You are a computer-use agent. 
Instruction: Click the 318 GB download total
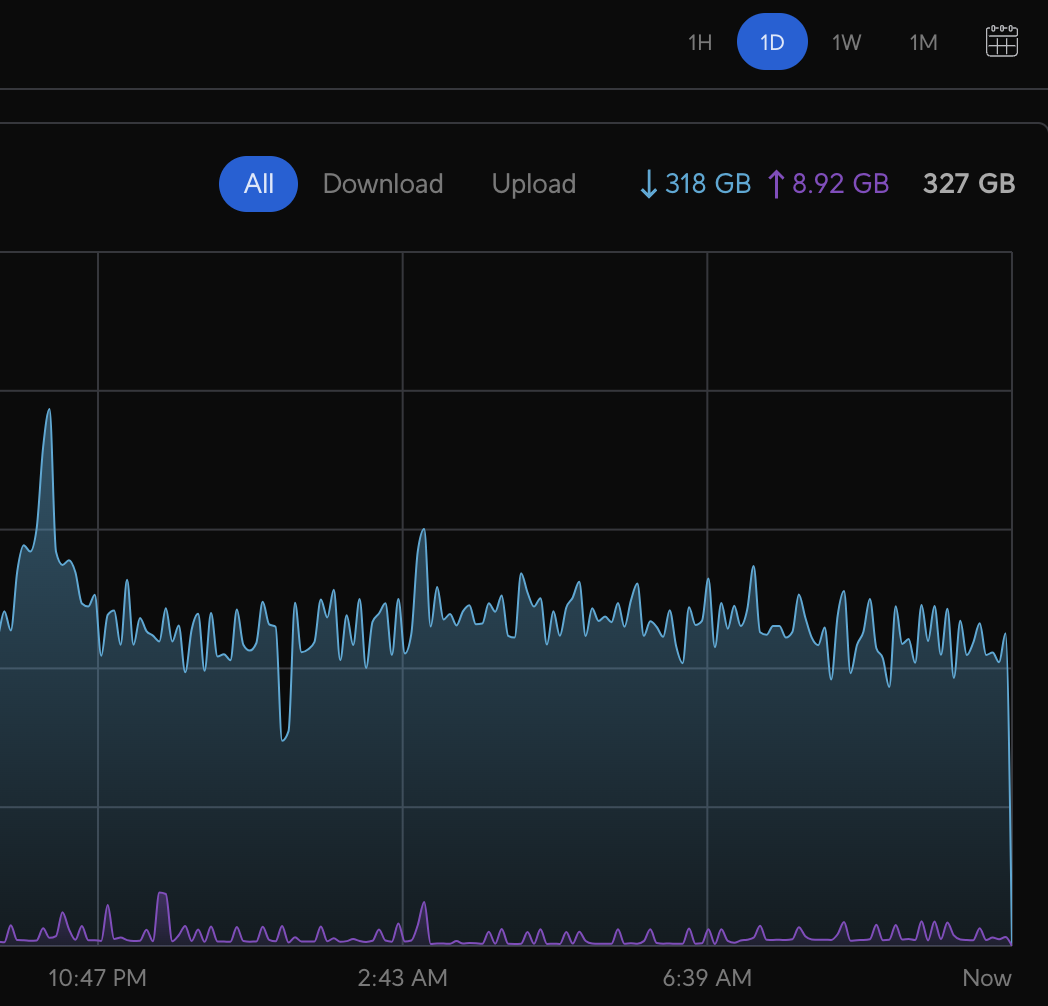click(x=707, y=184)
